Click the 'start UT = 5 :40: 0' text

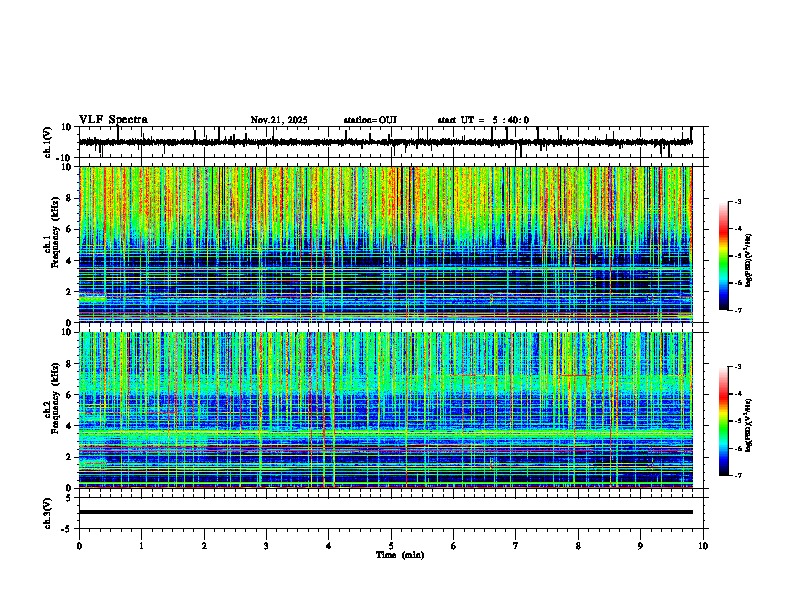[x=483, y=120]
